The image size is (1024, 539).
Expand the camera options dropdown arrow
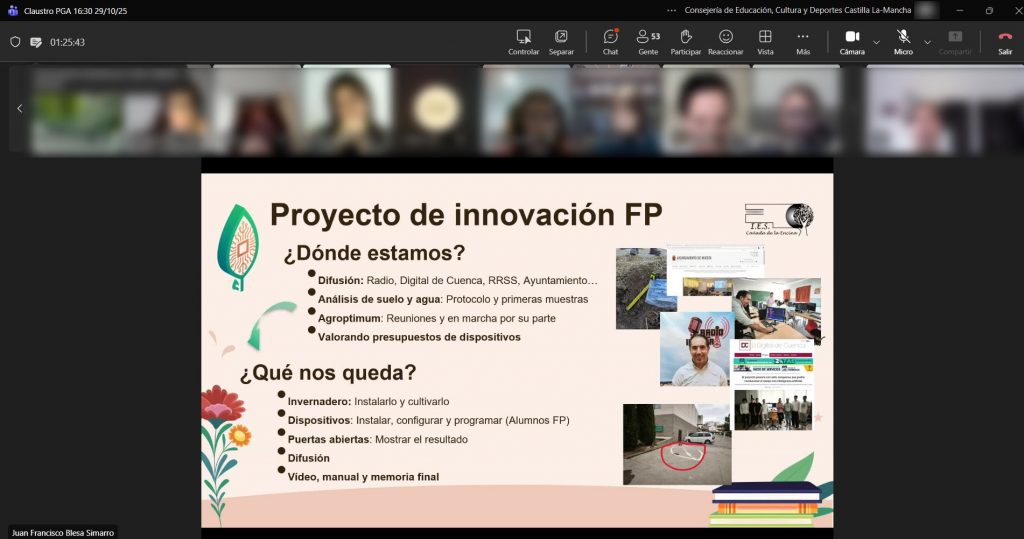click(877, 42)
